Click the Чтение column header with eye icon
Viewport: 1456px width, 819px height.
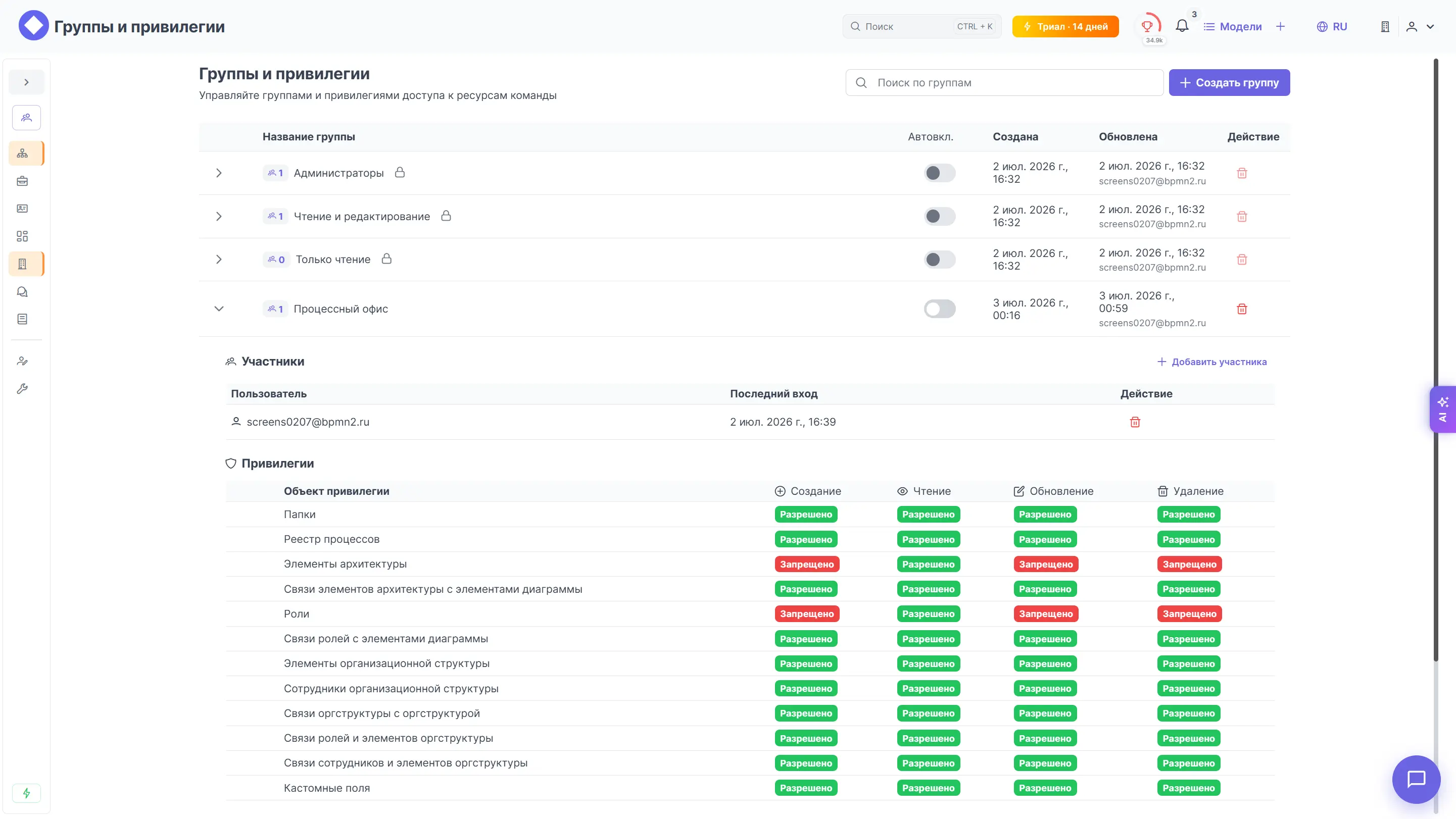pyautogui.click(x=924, y=491)
